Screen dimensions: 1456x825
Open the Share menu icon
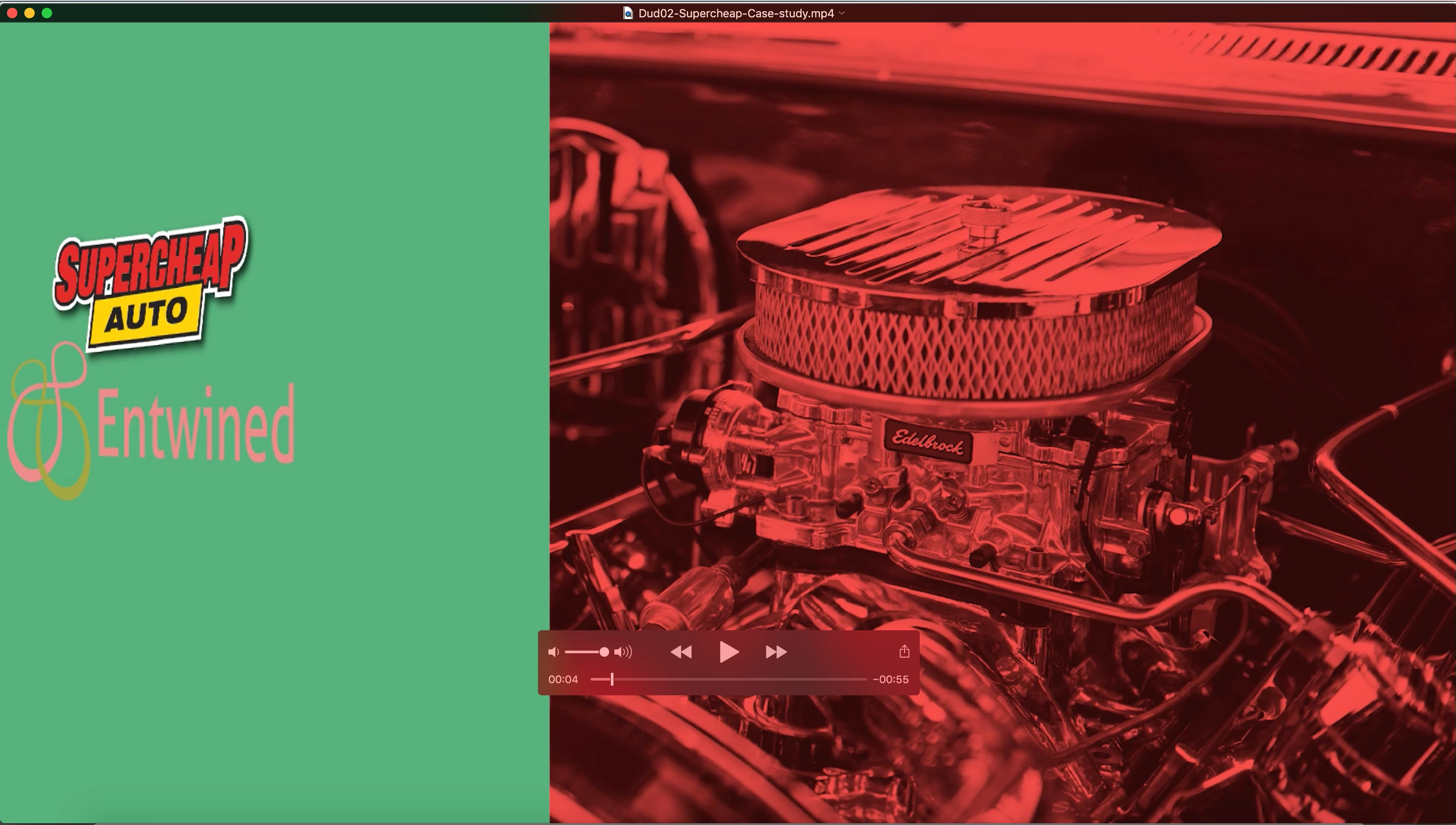tap(904, 651)
